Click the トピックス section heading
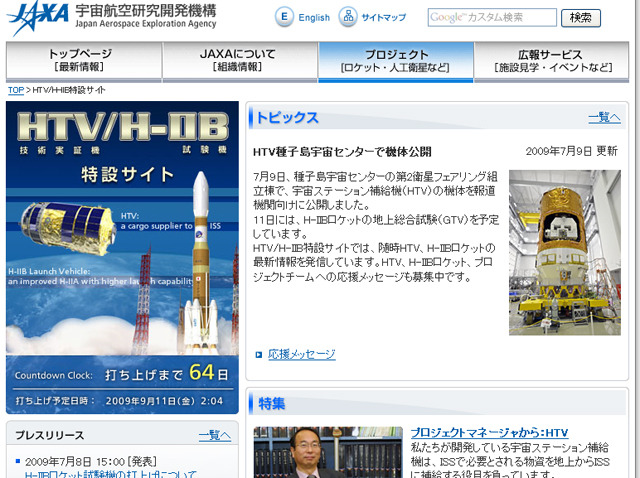Screen dimensions: 640x478 click(287, 118)
